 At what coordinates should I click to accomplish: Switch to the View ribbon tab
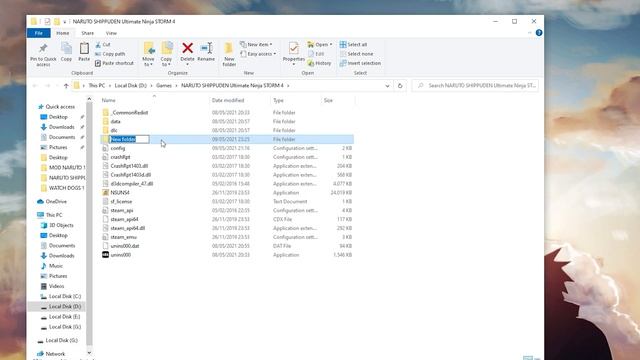pos(111,33)
